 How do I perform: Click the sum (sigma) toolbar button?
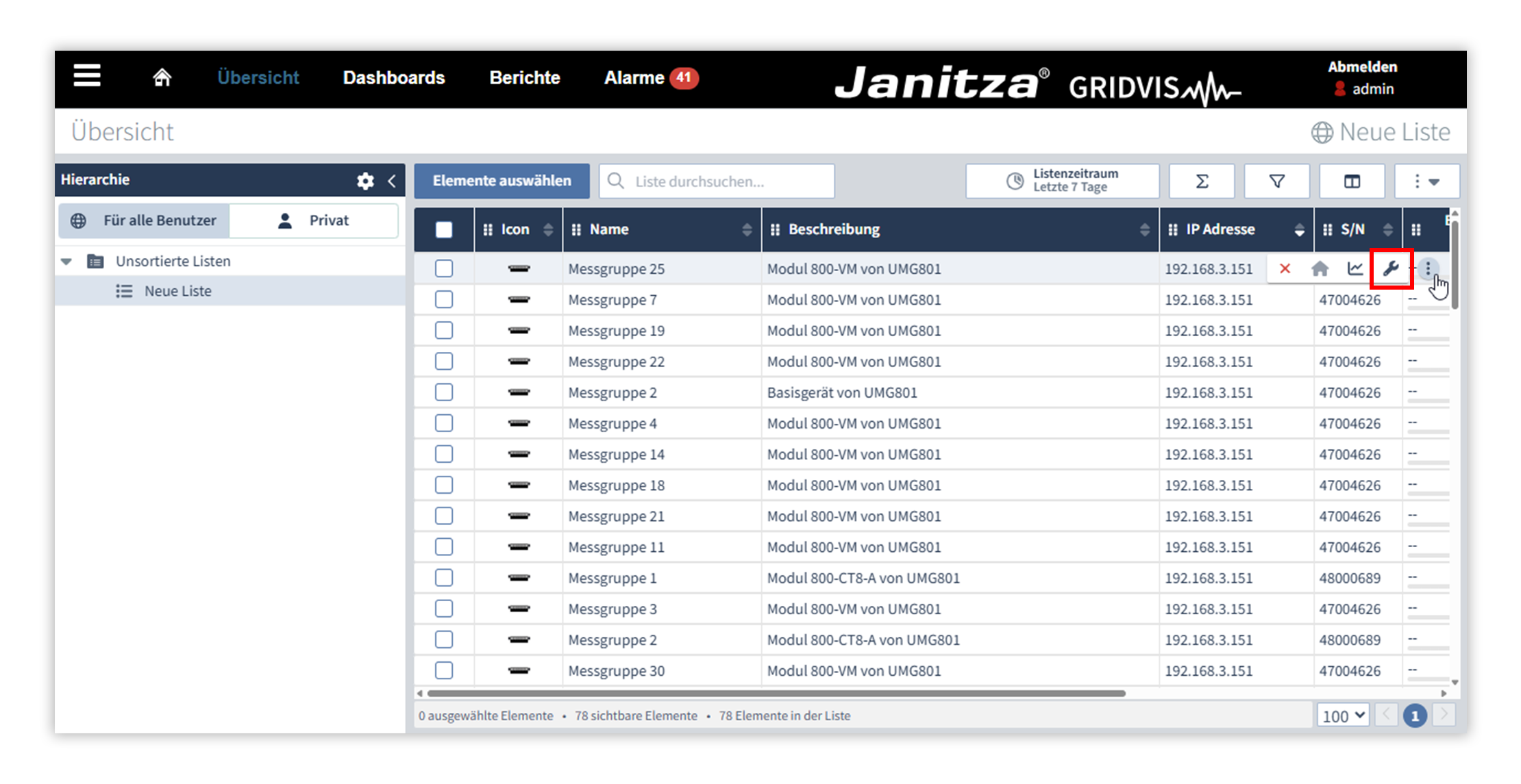pyautogui.click(x=1201, y=181)
